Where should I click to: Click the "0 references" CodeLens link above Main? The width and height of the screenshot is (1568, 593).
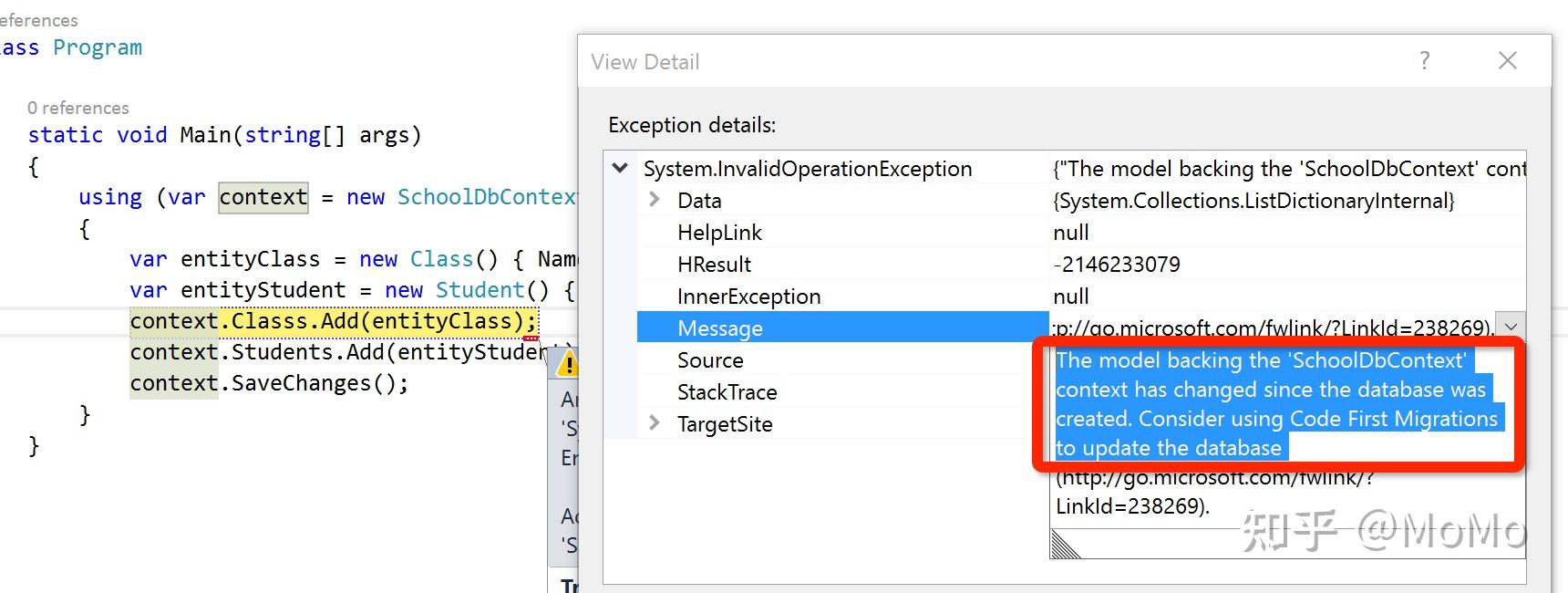tap(78, 108)
